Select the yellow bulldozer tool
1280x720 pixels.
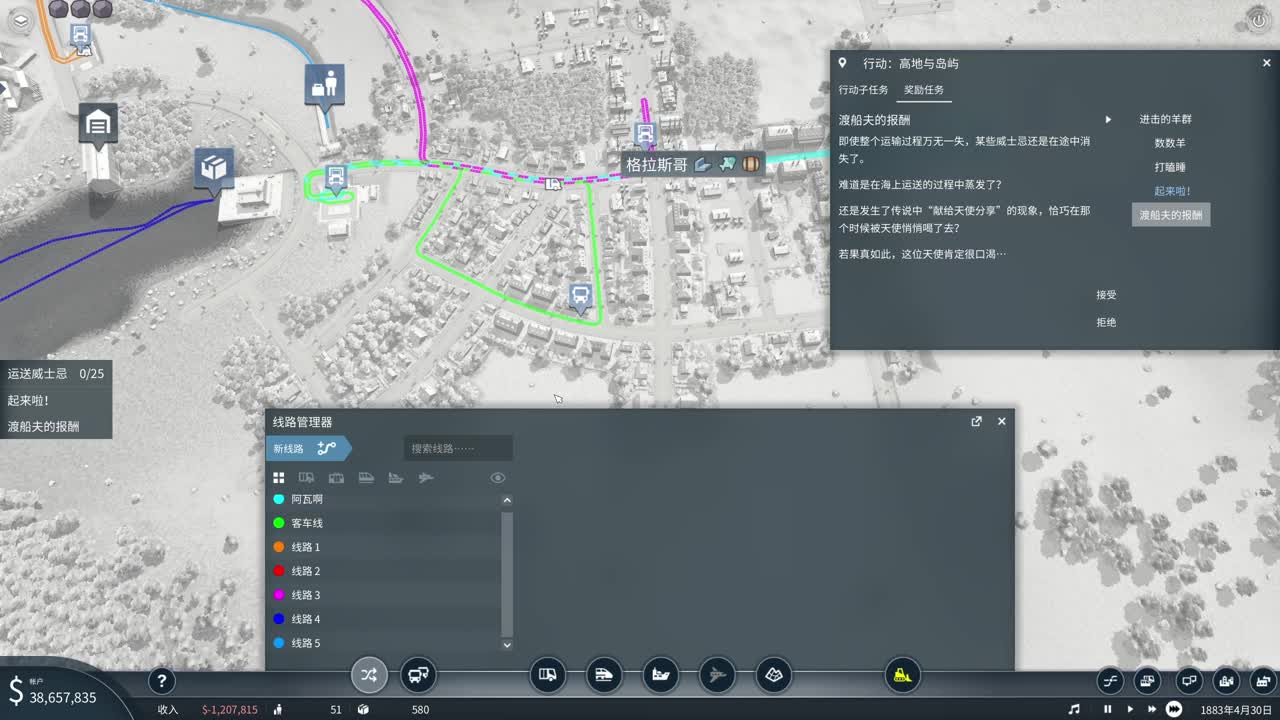pos(903,675)
